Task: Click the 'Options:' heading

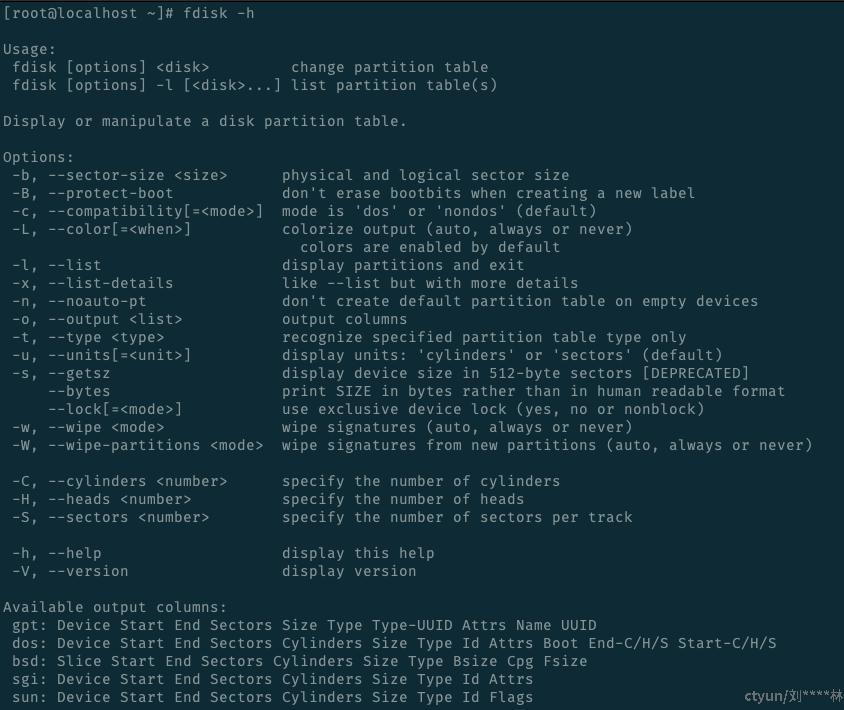Action: (39, 157)
